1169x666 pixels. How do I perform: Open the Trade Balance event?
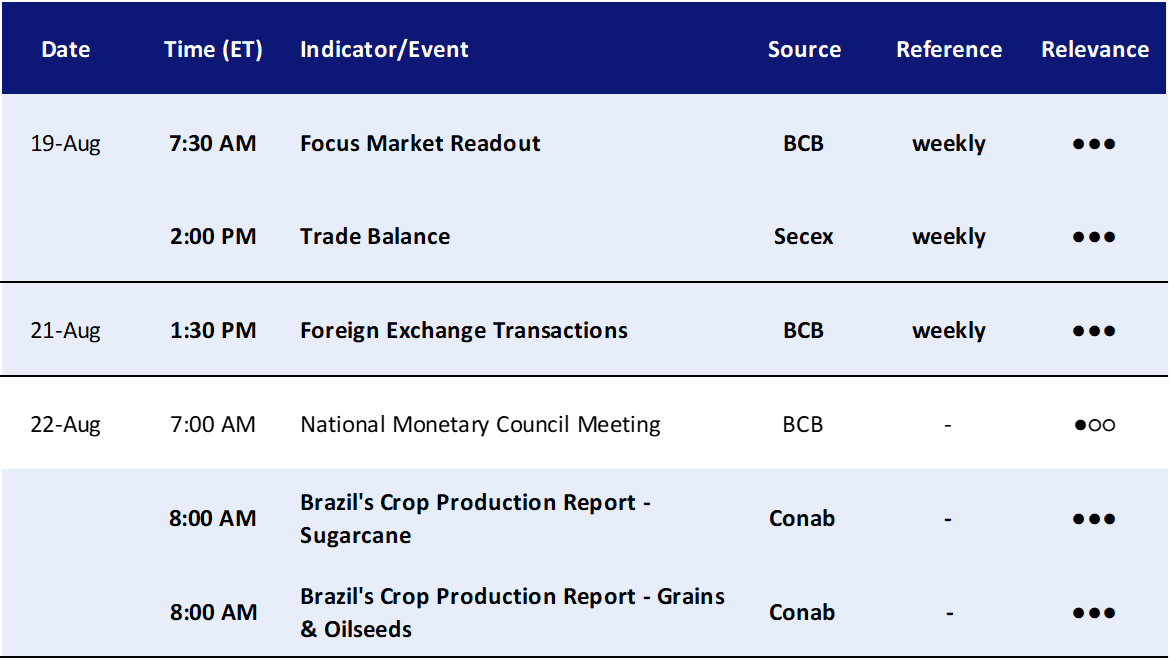pyautogui.click(x=375, y=236)
